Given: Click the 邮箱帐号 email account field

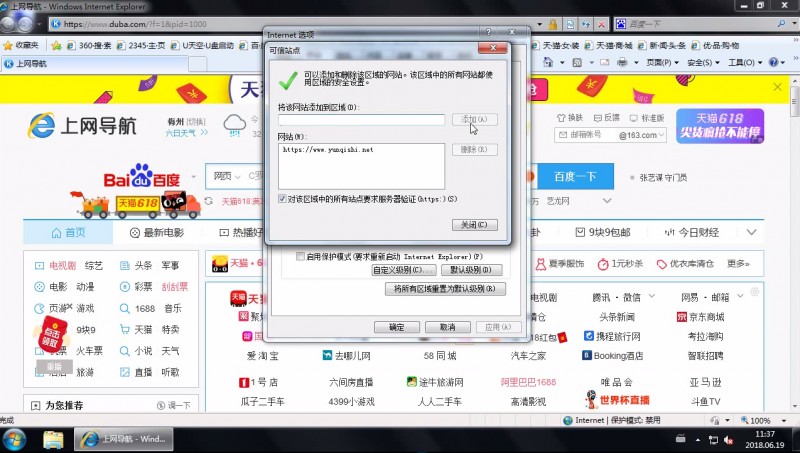Looking at the screenshot, I should coord(586,135).
